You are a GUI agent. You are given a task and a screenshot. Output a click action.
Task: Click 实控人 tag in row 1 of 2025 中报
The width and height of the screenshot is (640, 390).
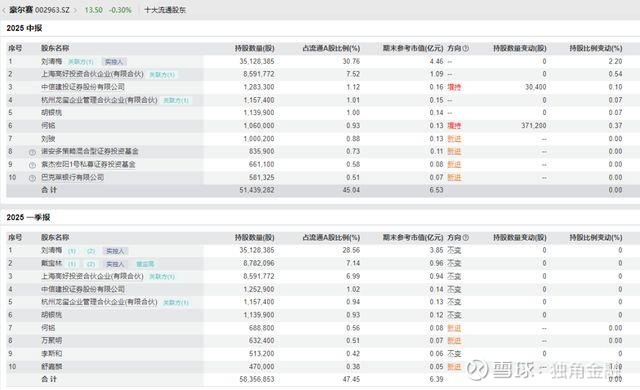pos(114,62)
